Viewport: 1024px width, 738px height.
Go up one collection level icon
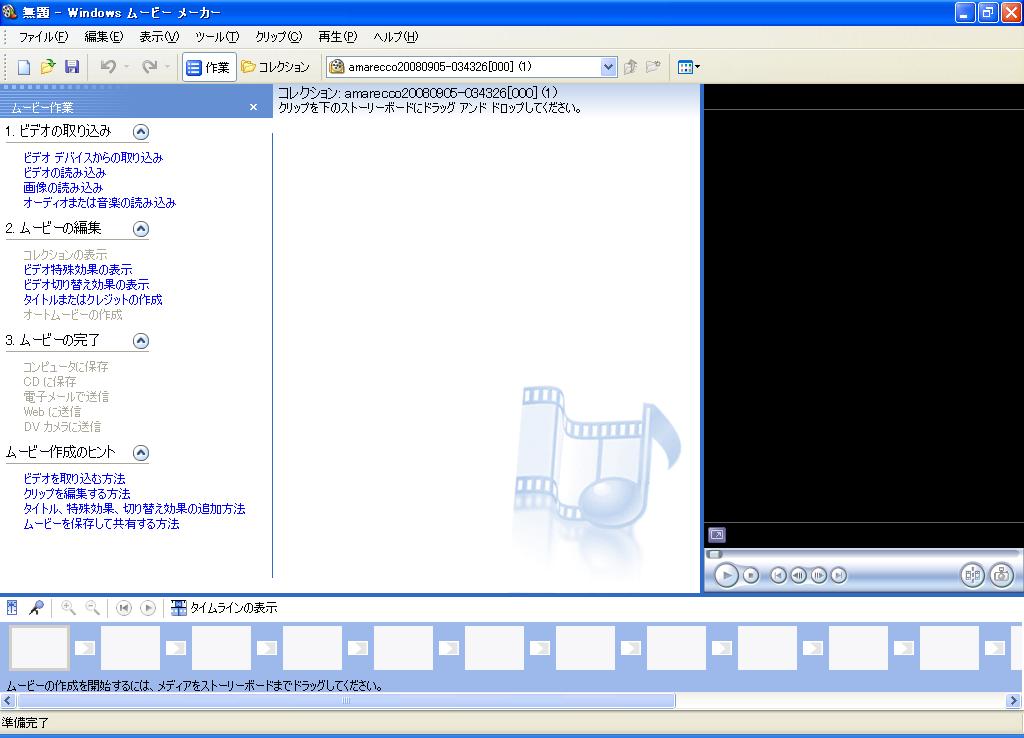click(x=630, y=67)
